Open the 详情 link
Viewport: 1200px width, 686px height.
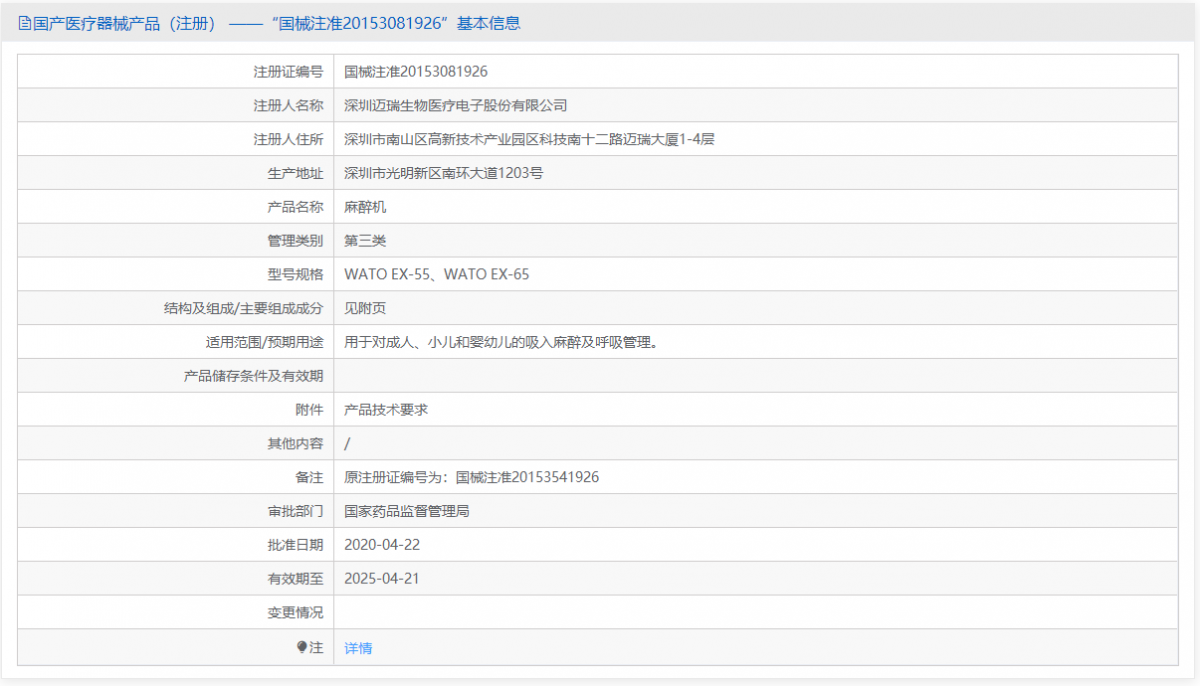358,648
